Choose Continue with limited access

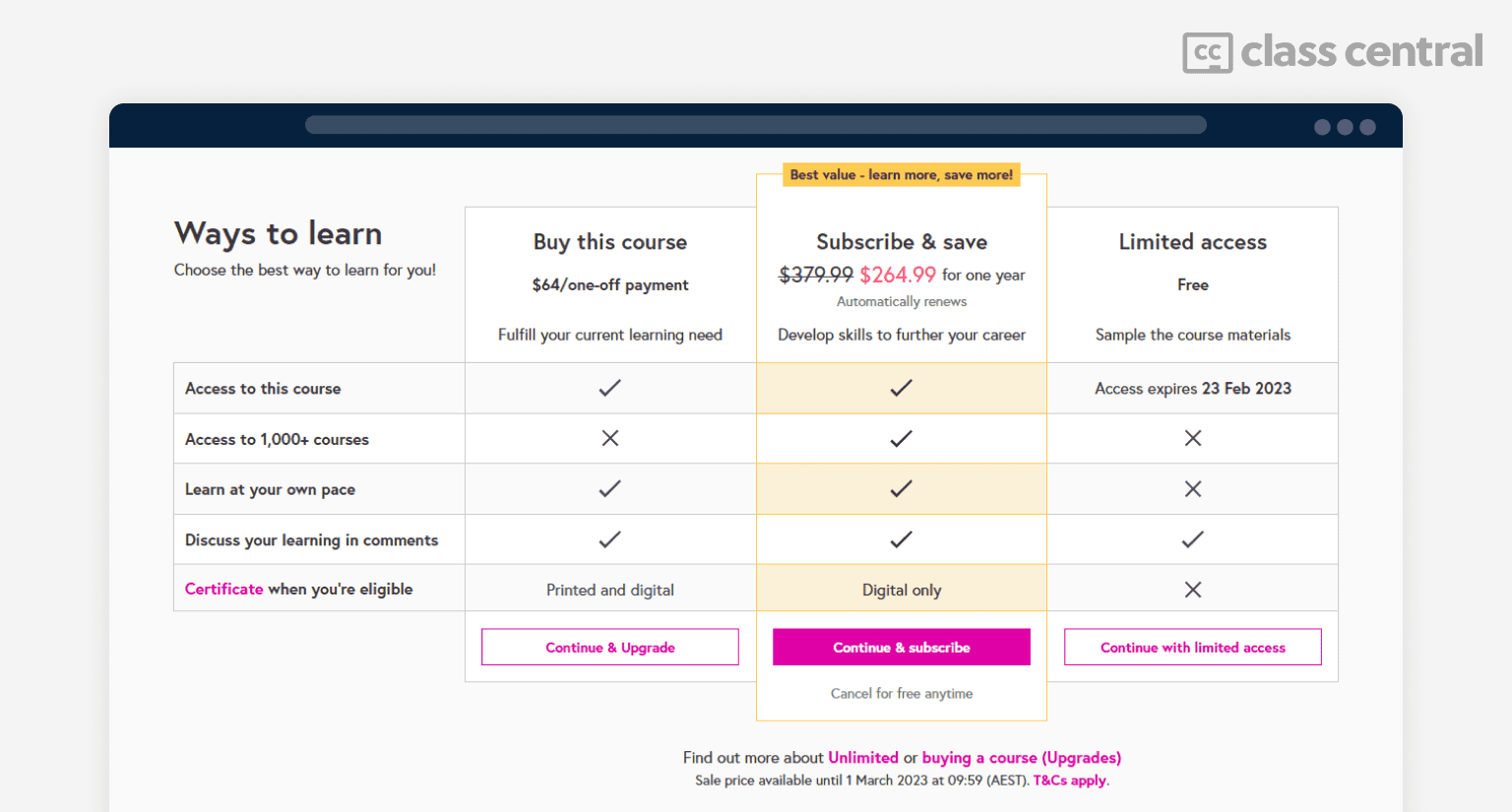pyautogui.click(x=1192, y=648)
